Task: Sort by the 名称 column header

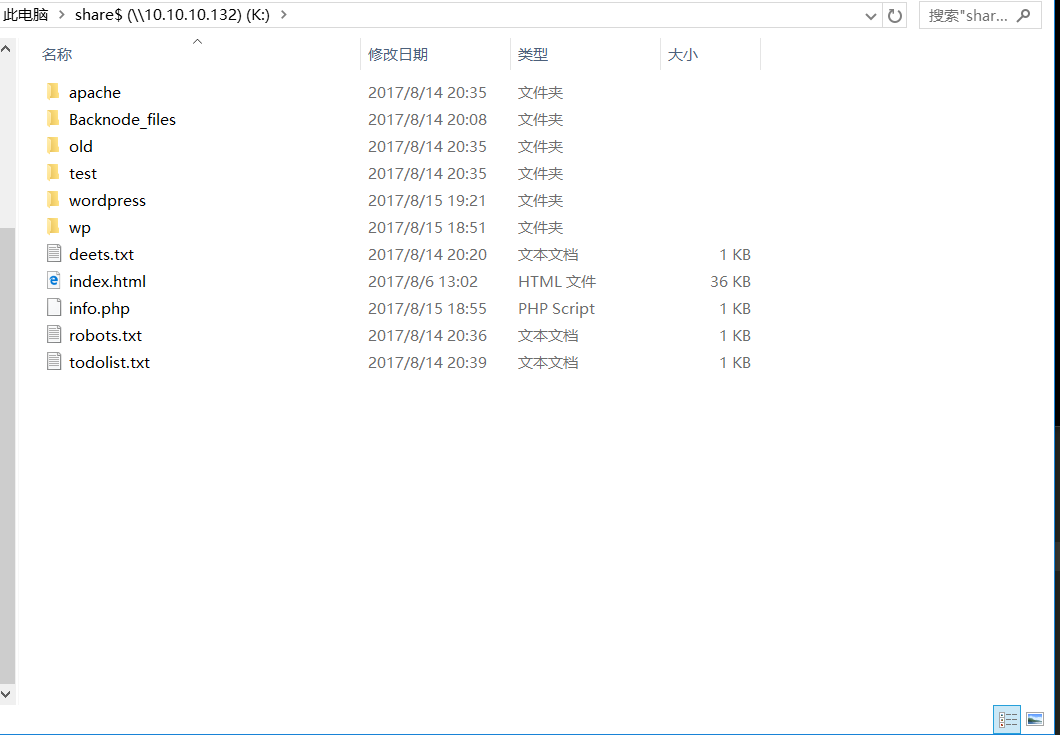Action: point(57,55)
